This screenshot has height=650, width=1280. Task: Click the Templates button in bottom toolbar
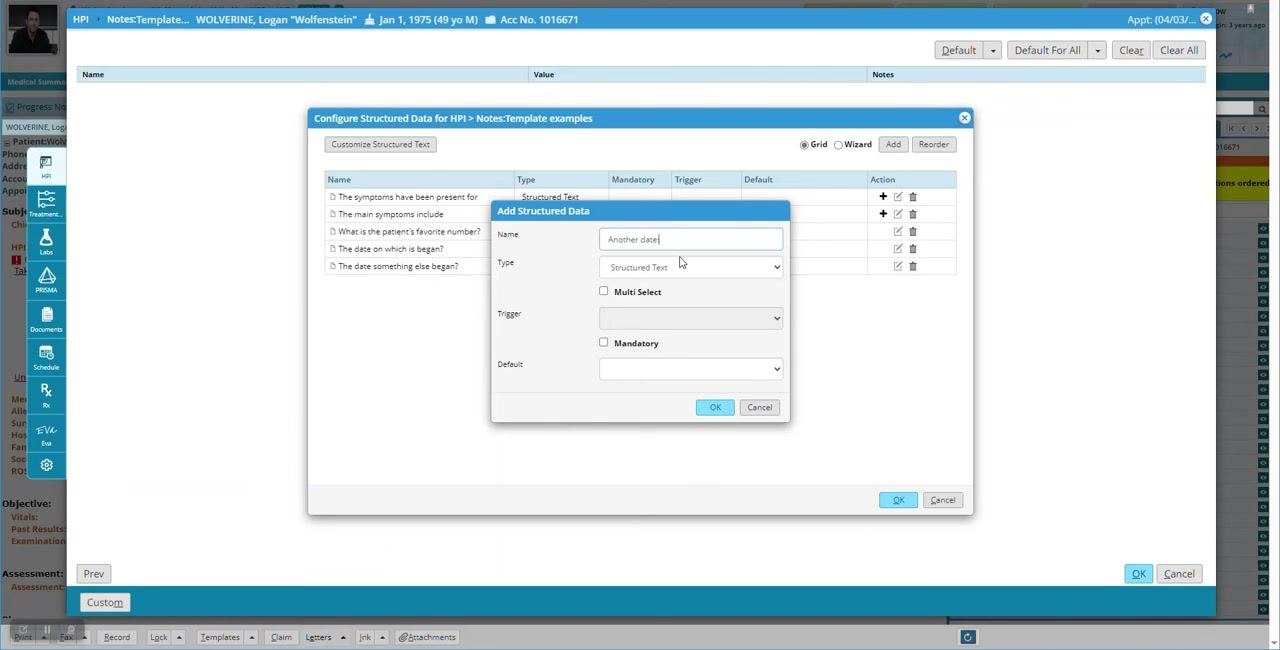220,637
